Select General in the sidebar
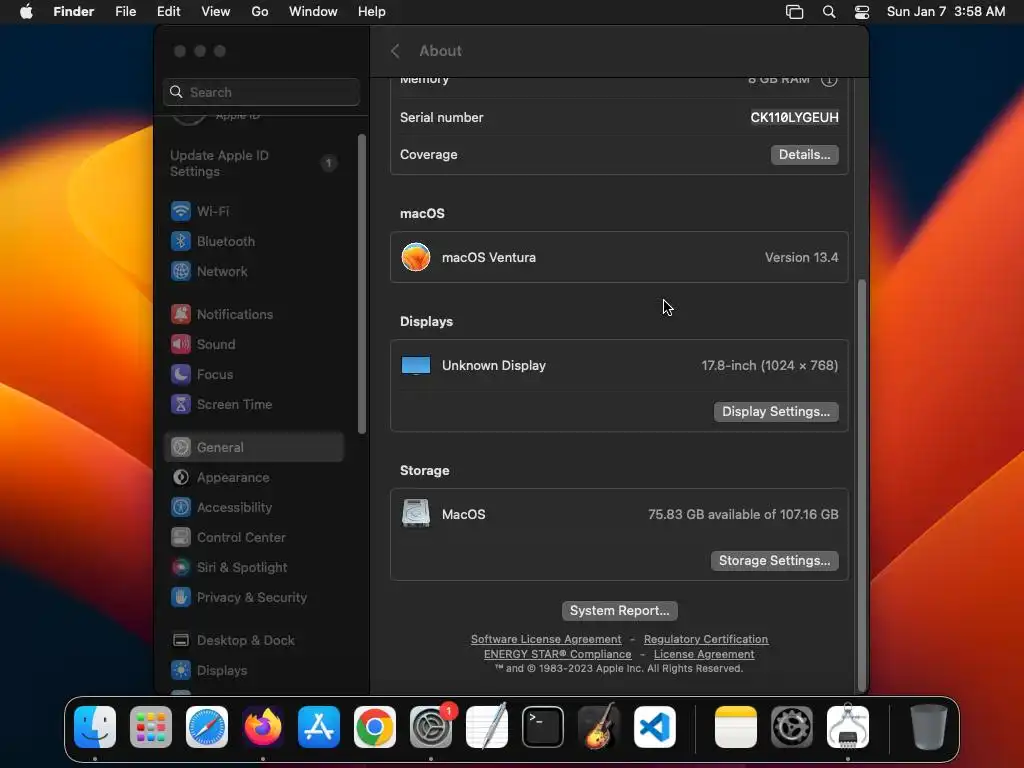Viewport: 1024px width, 768px height. click(254, 447)
